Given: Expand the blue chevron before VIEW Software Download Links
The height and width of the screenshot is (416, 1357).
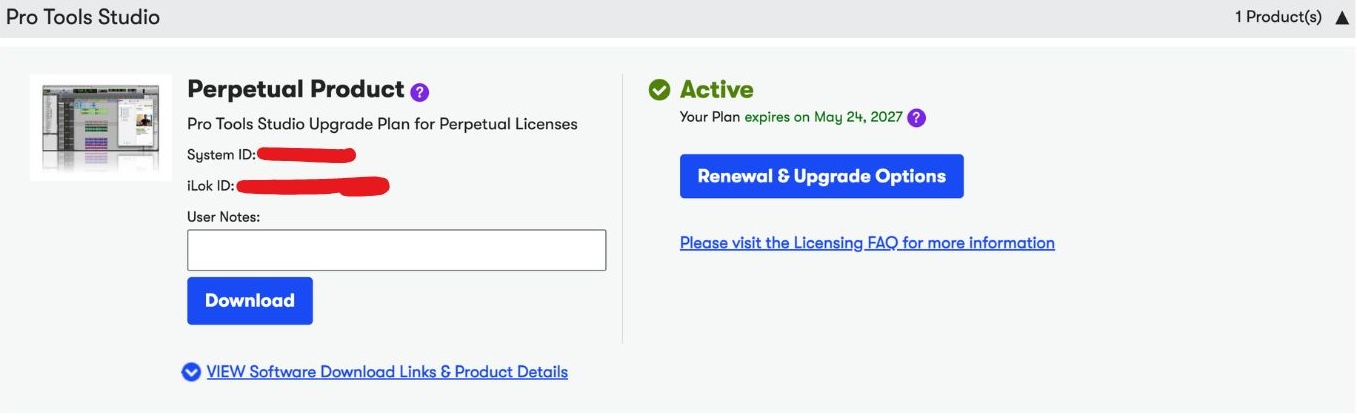Looking at the screenshot, I should (x=191, y=372).
